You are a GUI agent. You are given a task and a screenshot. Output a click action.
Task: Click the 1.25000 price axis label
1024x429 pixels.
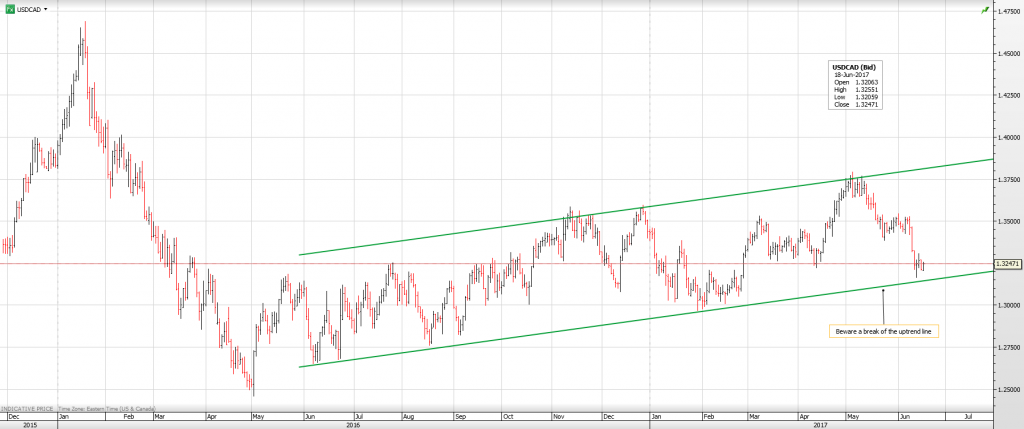click(1006, 390)
